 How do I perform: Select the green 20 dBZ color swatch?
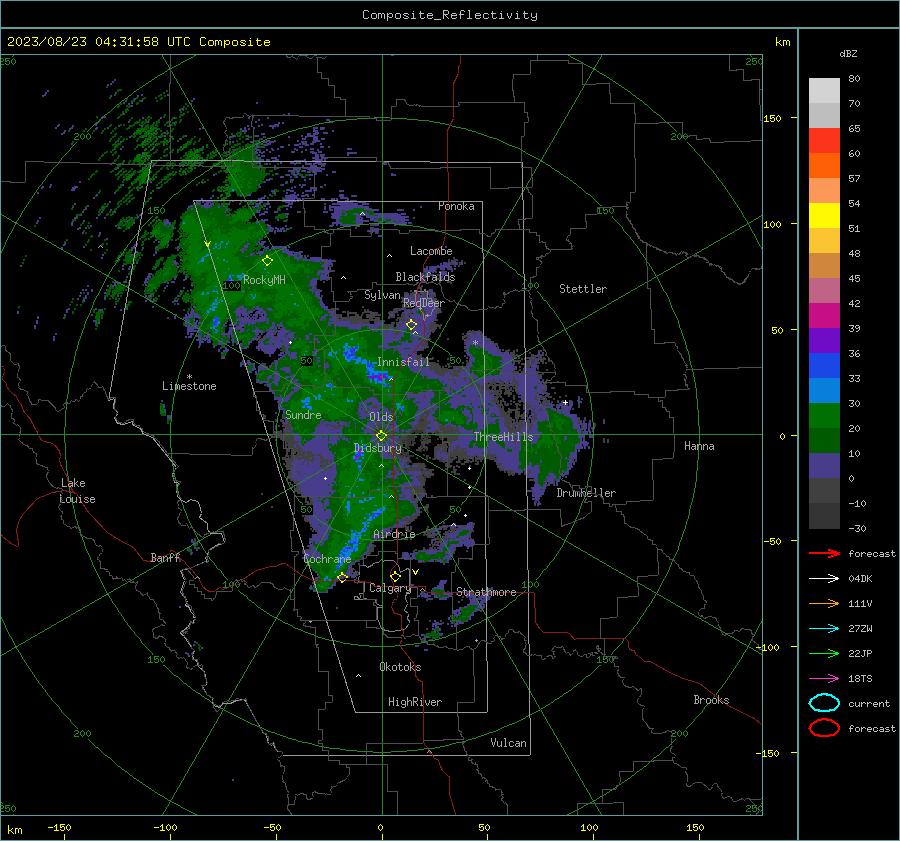[824, 416]
